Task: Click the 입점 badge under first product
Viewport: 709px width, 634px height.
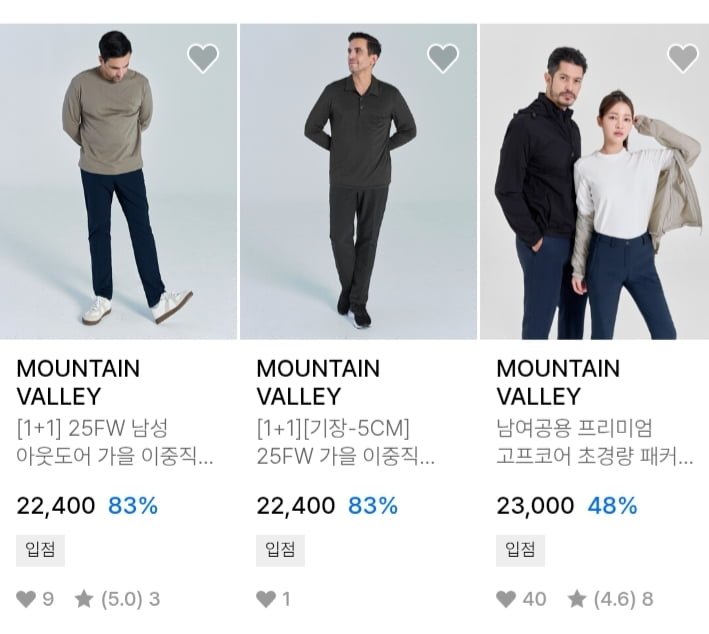Action: click(40, 549)
